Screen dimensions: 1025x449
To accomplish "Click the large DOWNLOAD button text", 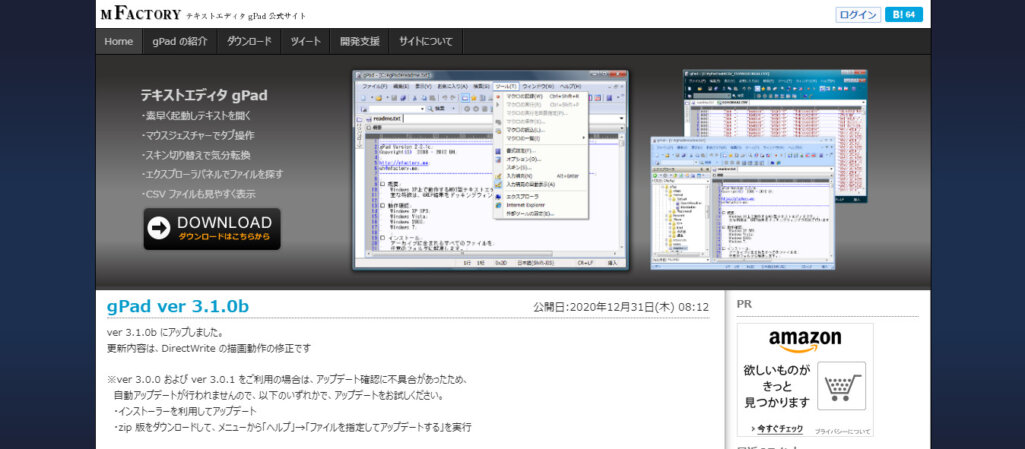I will pos(224,223).
